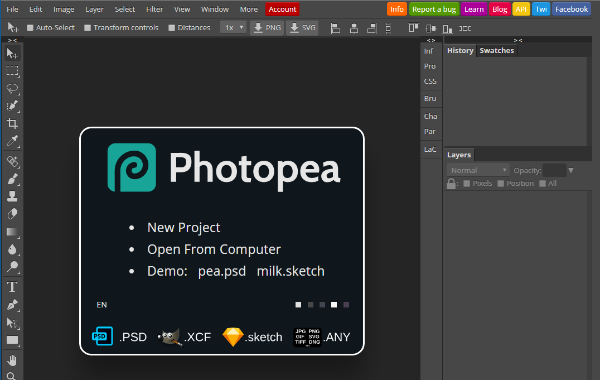Select the Path Select tool

(x=12, y=323)
